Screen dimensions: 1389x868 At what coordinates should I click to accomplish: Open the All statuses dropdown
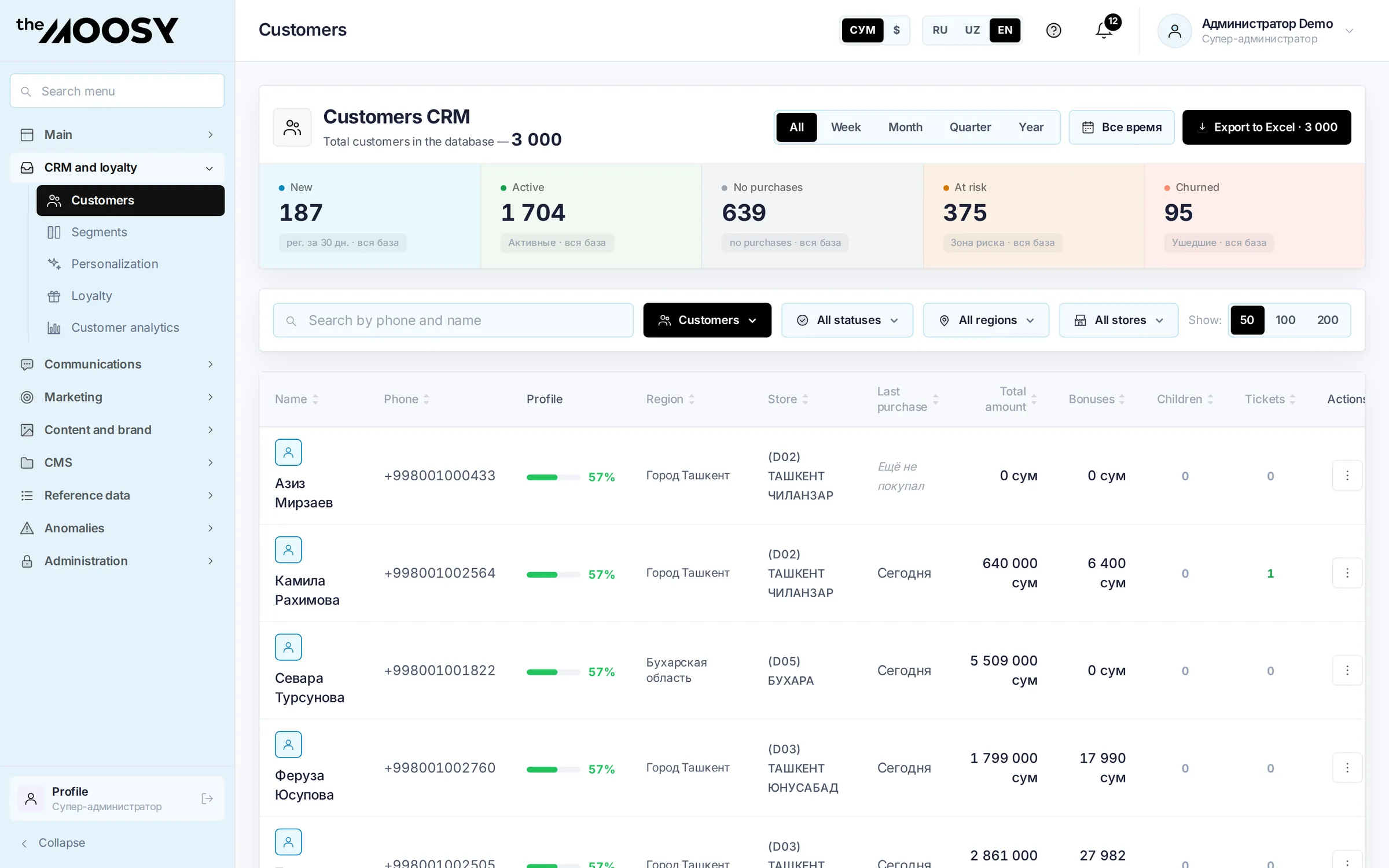pyautogui.click(x=847, y=320)
